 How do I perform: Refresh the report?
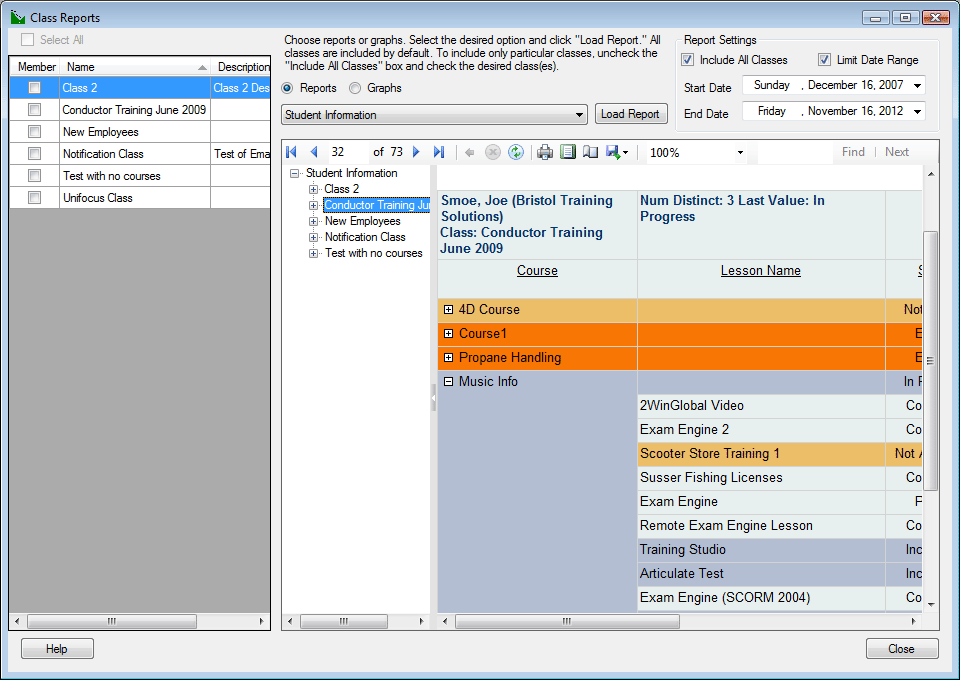(516, 152)
